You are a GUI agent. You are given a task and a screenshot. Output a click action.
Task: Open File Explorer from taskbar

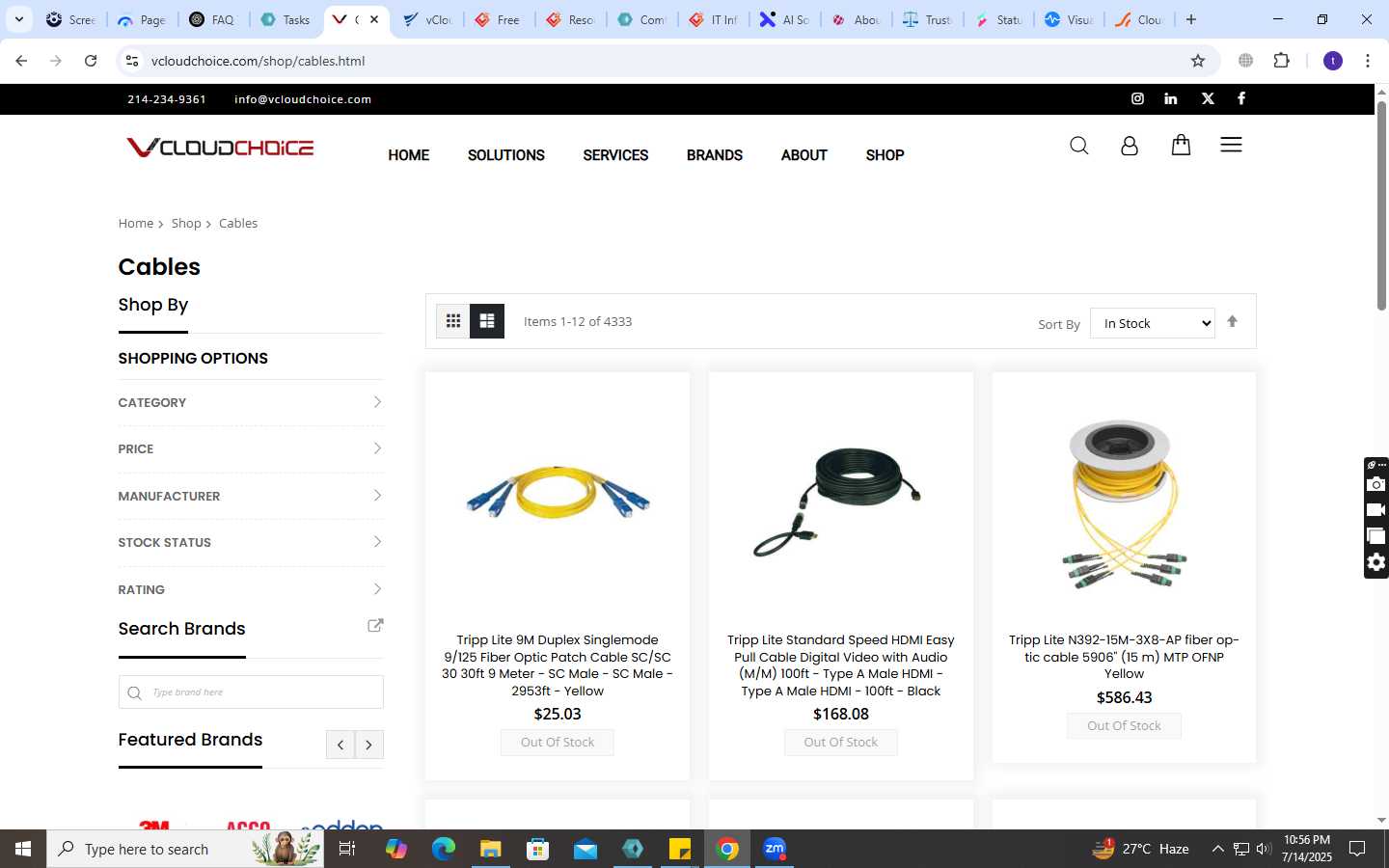491,849
